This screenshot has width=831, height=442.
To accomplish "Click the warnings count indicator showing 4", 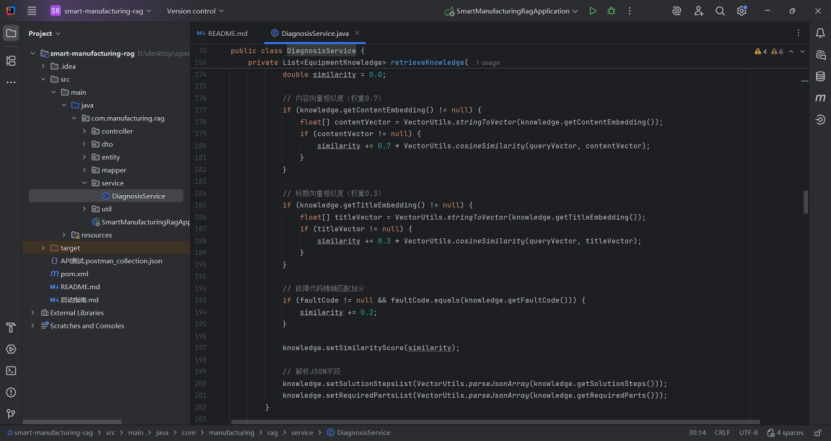I will click(761, 51).
